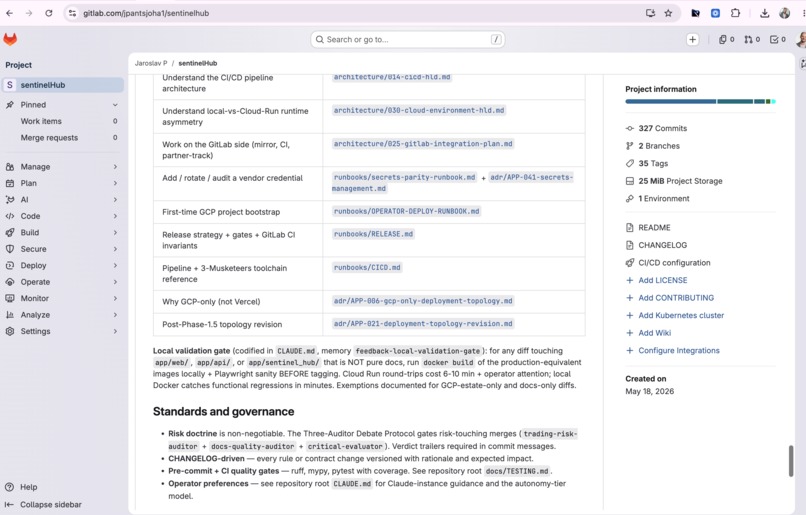Image resolution: width=806 pixels, height=515 pixels.
Task: Reload the page with refresh icon
Action: (48, 13)
